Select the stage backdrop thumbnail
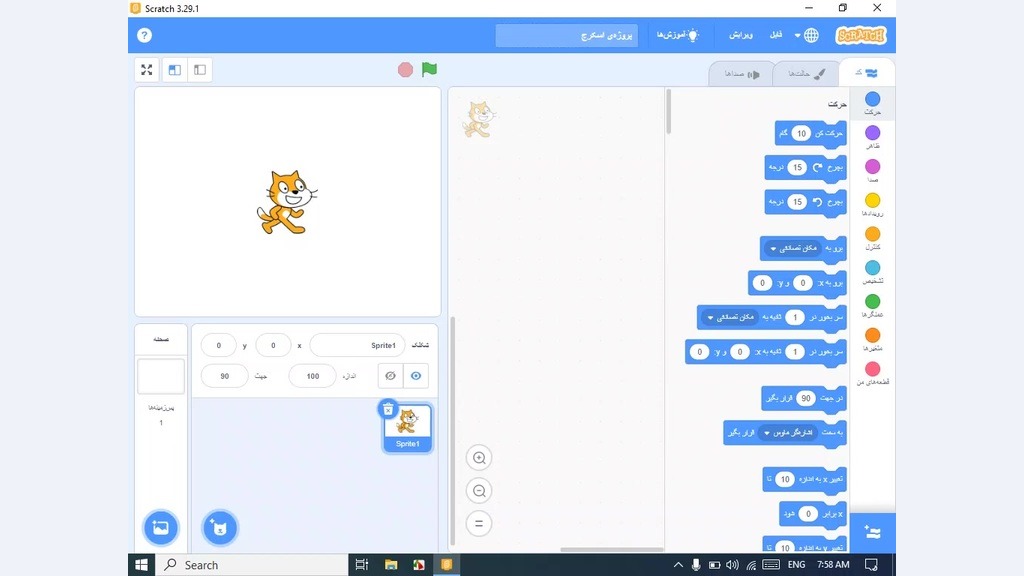 click(x=161, y=377)
